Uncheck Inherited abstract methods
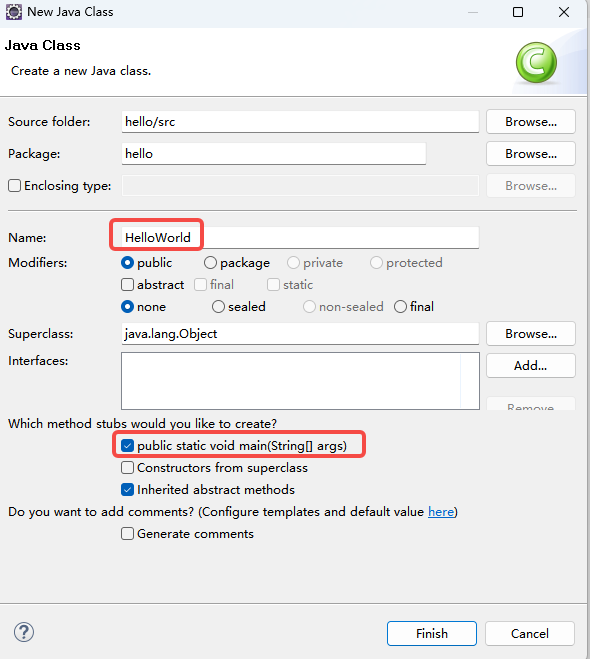Image resolution: width=590 pixels, height=659 pixels. (127, 489)
